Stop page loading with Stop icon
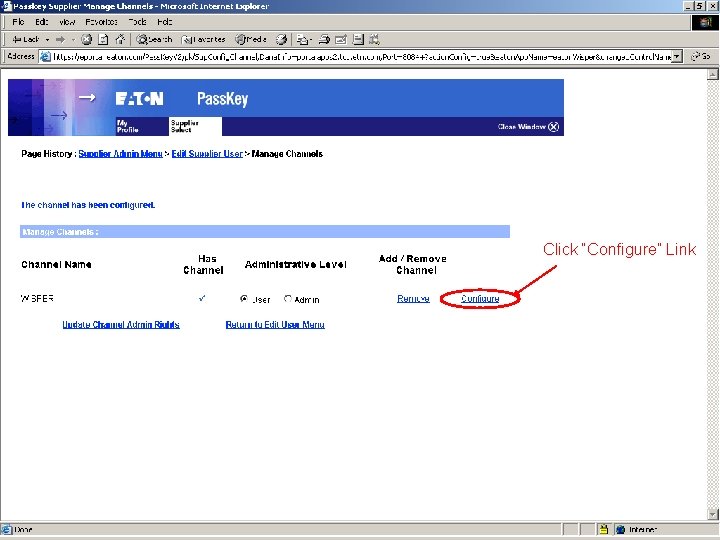 click(x=86, y=39)
